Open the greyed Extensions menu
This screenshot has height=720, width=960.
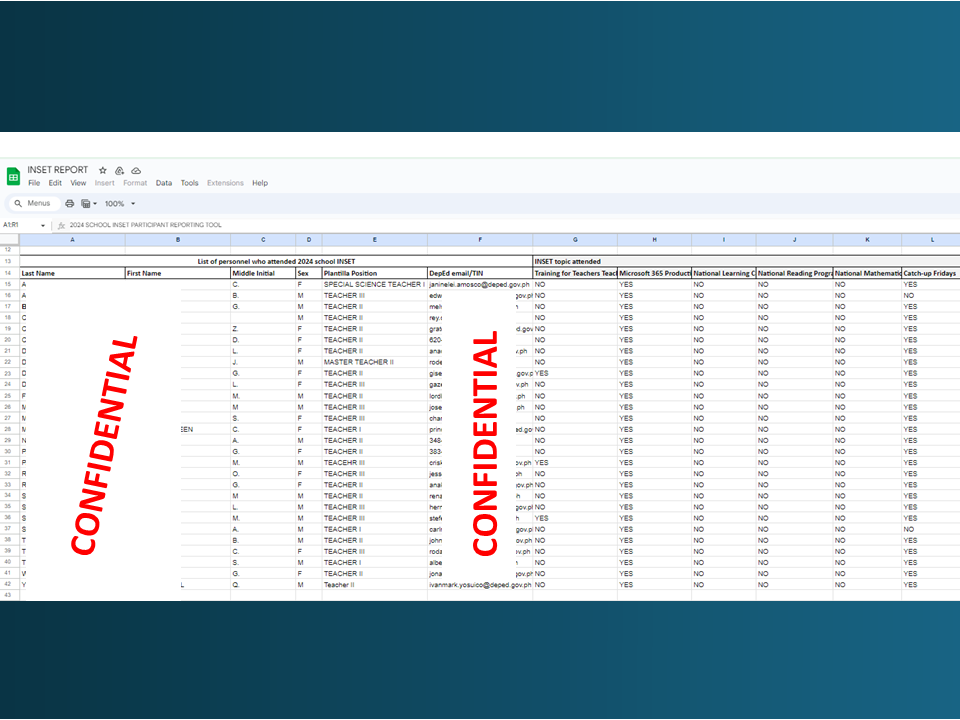(225, 183)
